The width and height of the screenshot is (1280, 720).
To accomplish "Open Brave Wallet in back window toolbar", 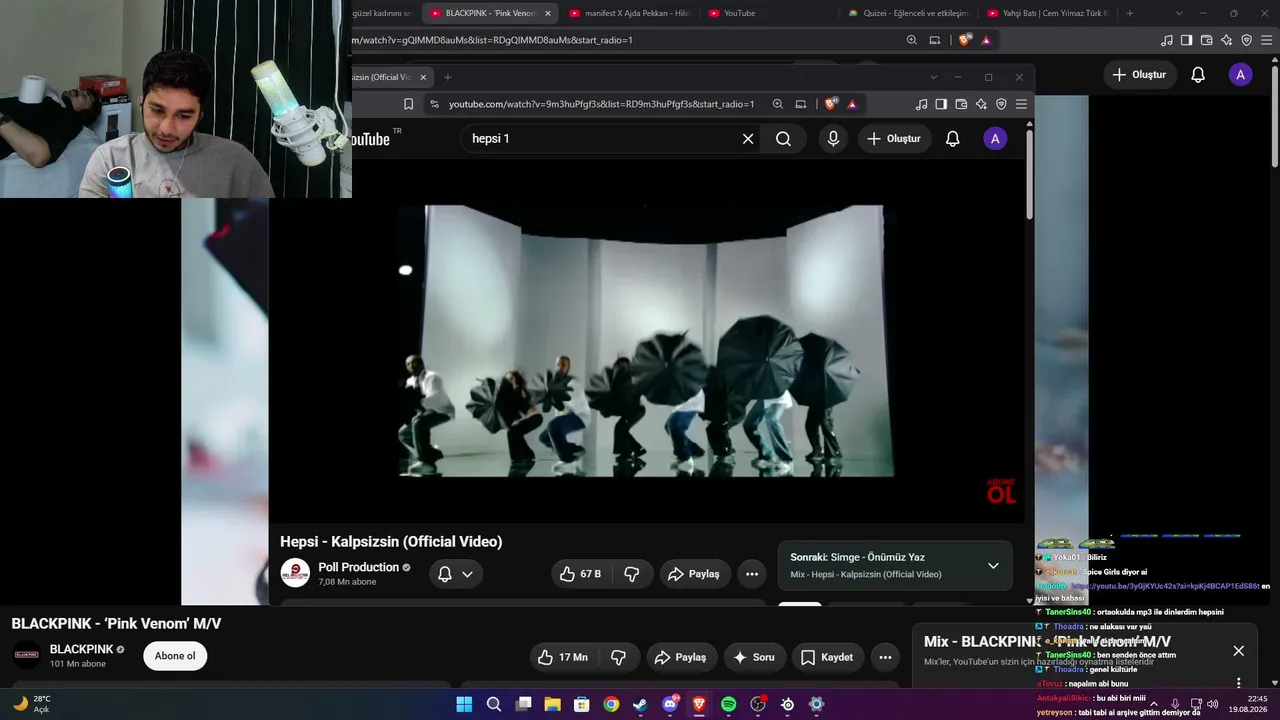I will (1207, 40).
